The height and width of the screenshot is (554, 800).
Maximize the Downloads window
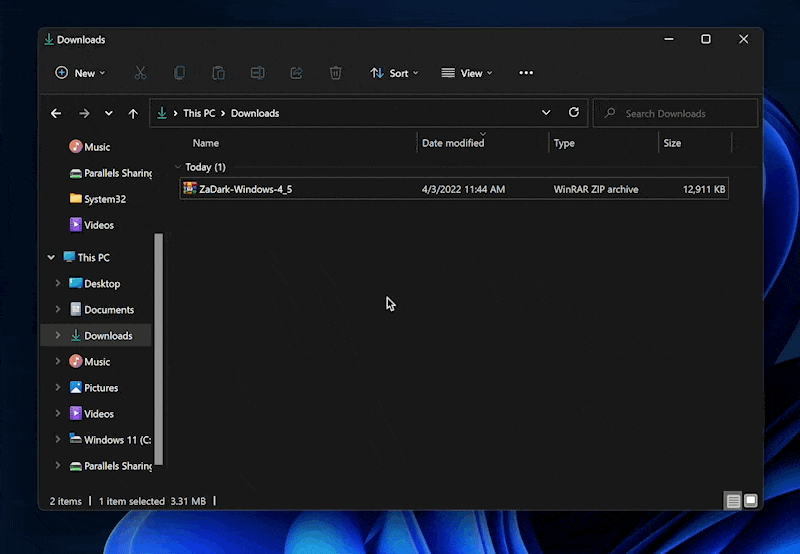(x=706, y=39)
